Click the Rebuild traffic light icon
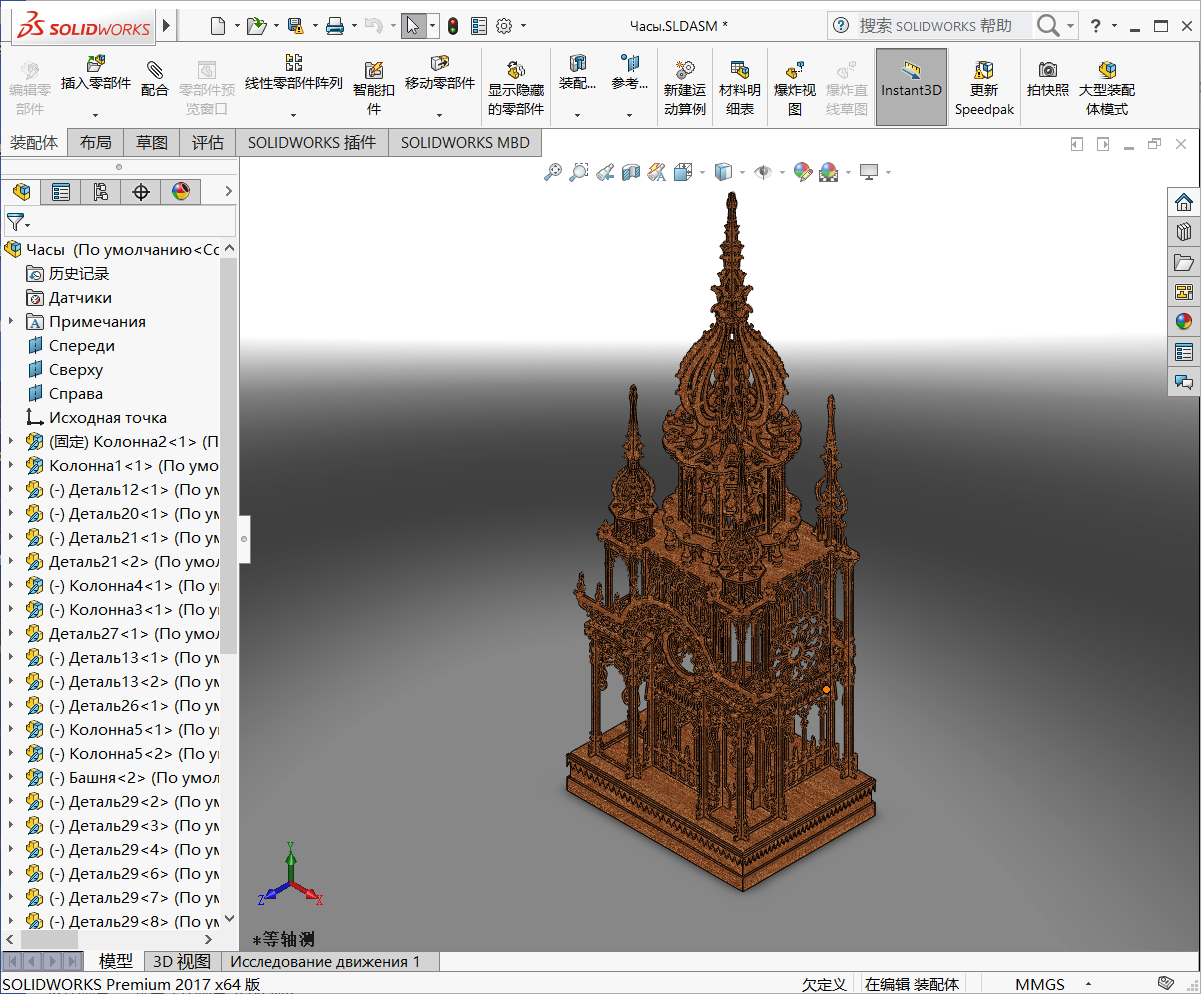 point(453,26)
